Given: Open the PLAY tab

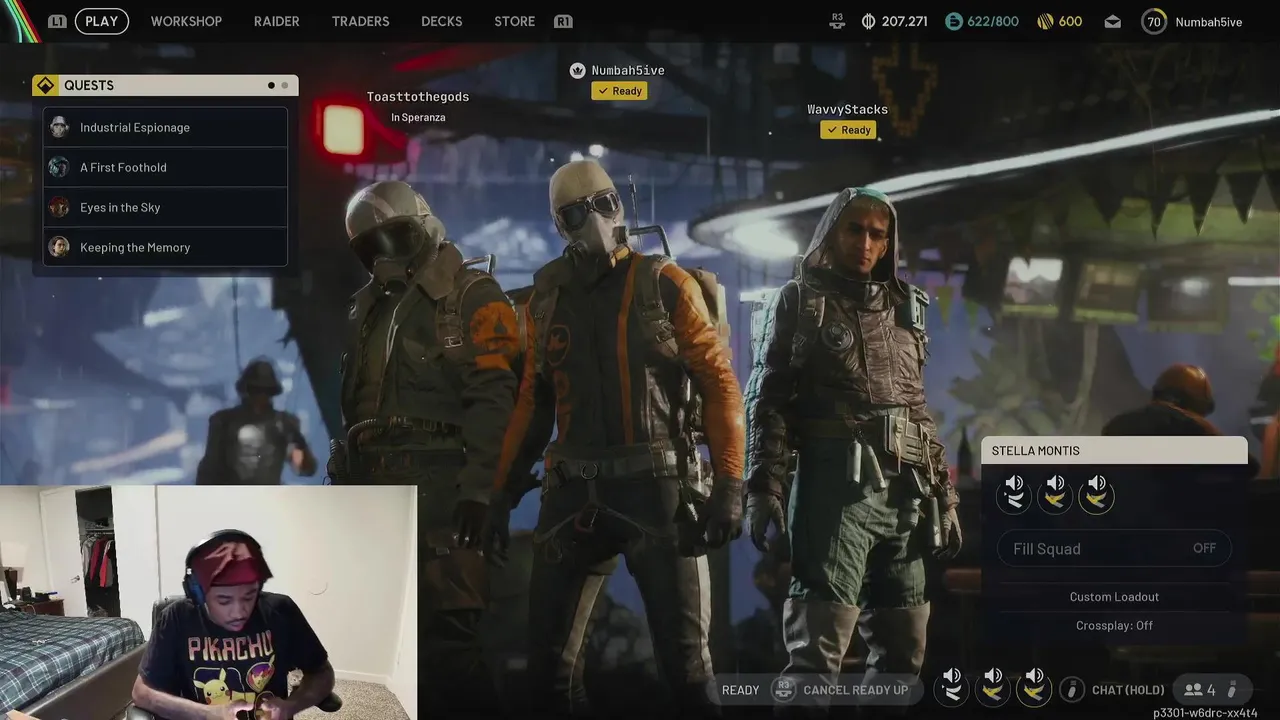Looking at the screenshot, I should tap(102, 21).
